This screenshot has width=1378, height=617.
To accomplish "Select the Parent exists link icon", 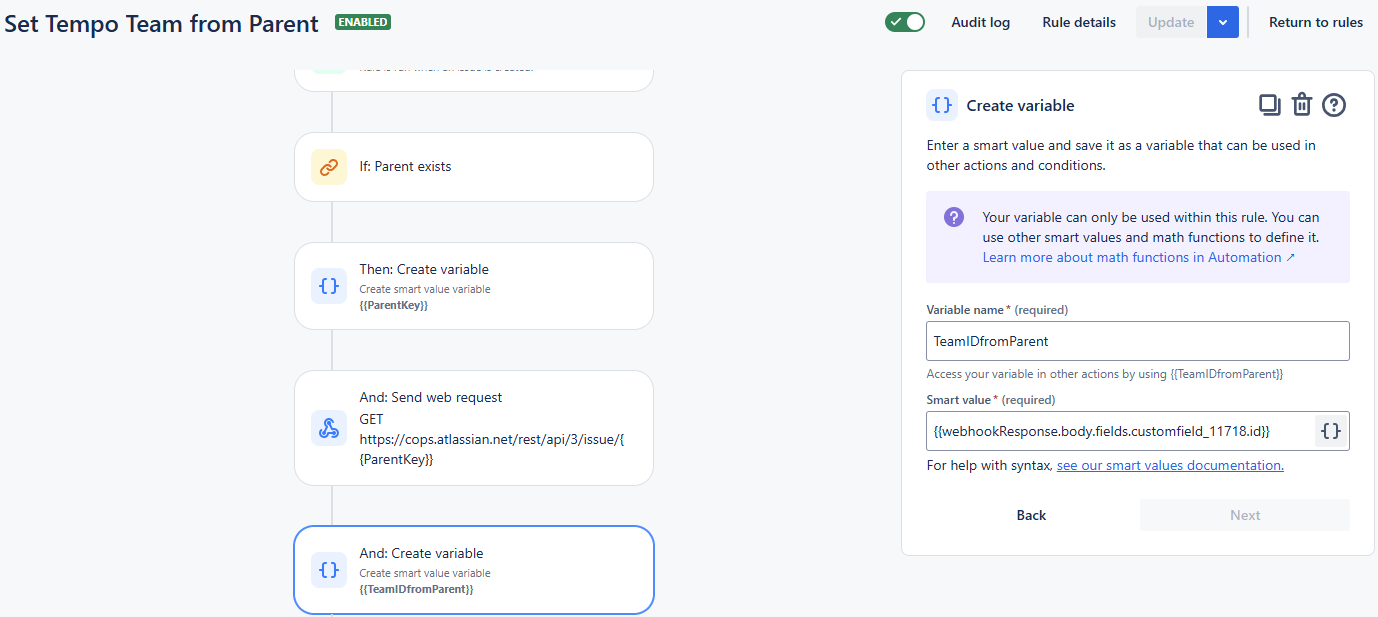I will pyautogui.click(x=328, y=167).
